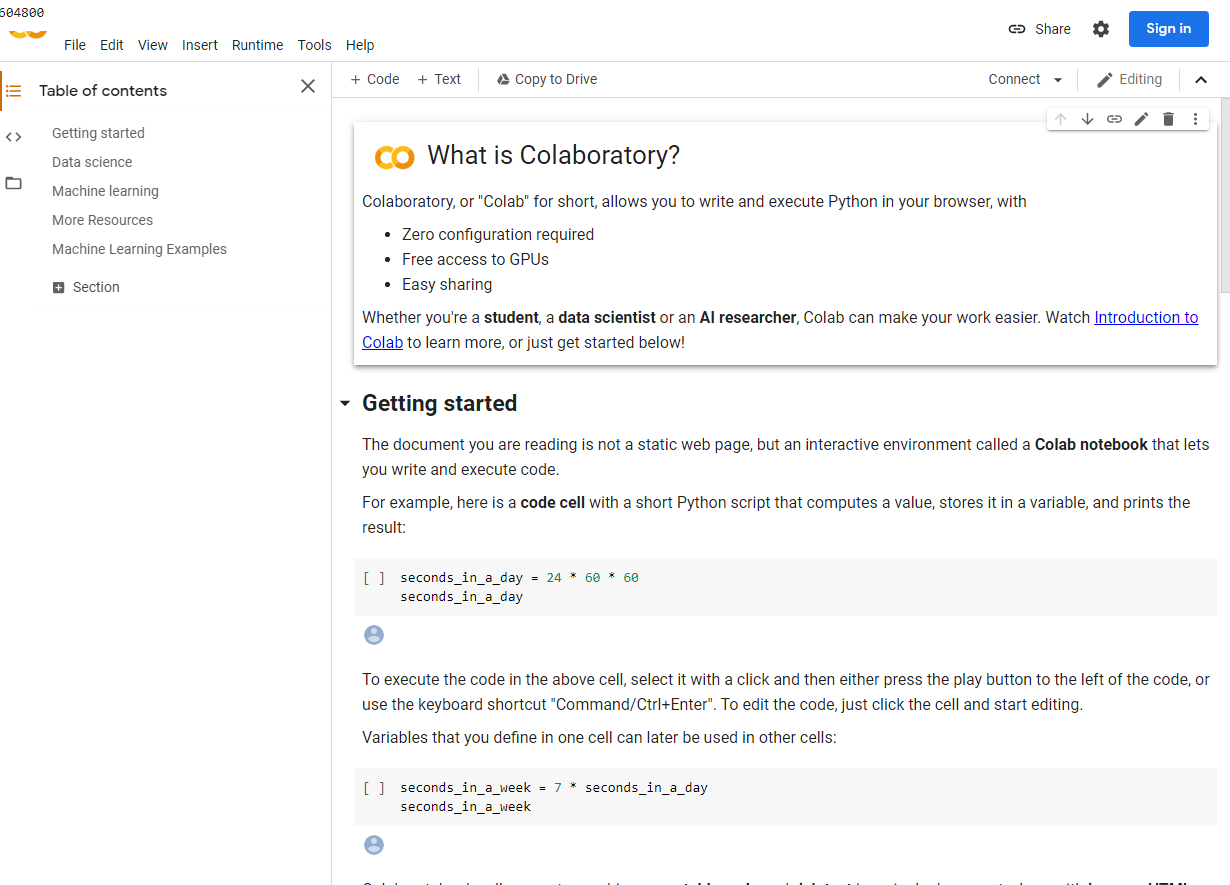Click the Getting started section heading

439,403
